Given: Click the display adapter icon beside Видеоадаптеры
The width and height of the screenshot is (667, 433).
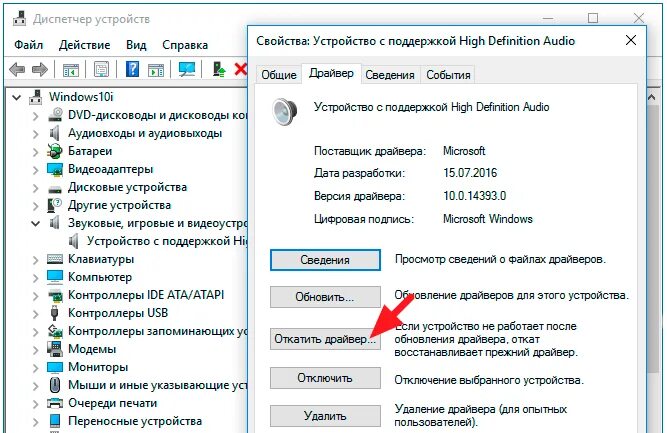Looking at the screenshot, I should click(x=55, y=169).
